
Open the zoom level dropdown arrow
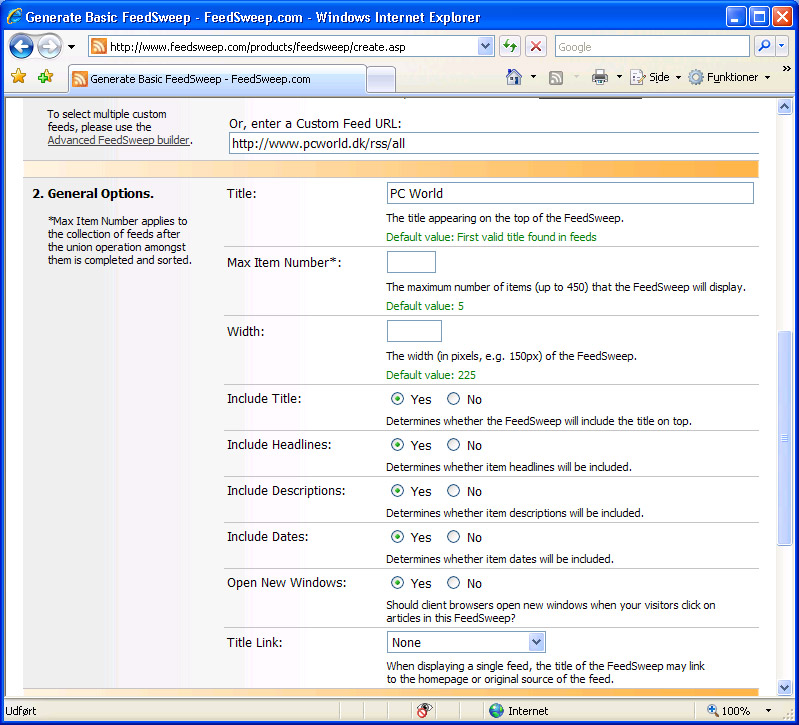click(x=765, y=711)
